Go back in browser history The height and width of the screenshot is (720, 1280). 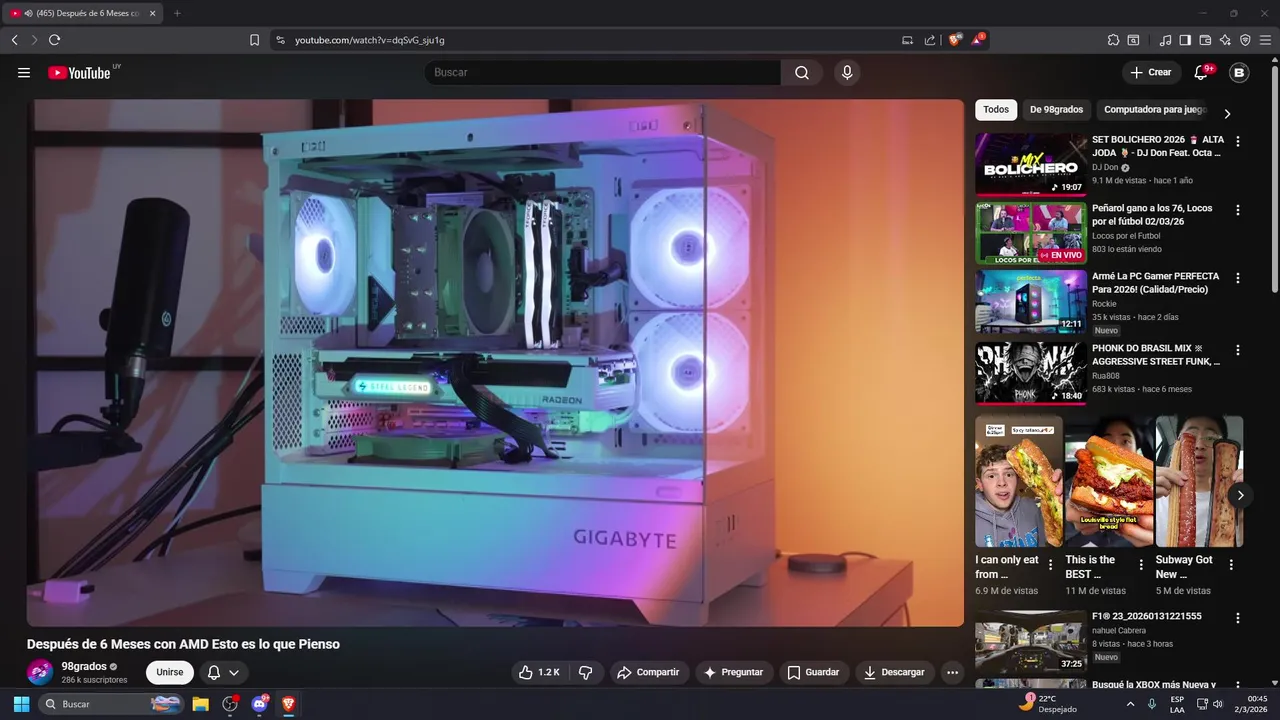click(x=14, y=40)
